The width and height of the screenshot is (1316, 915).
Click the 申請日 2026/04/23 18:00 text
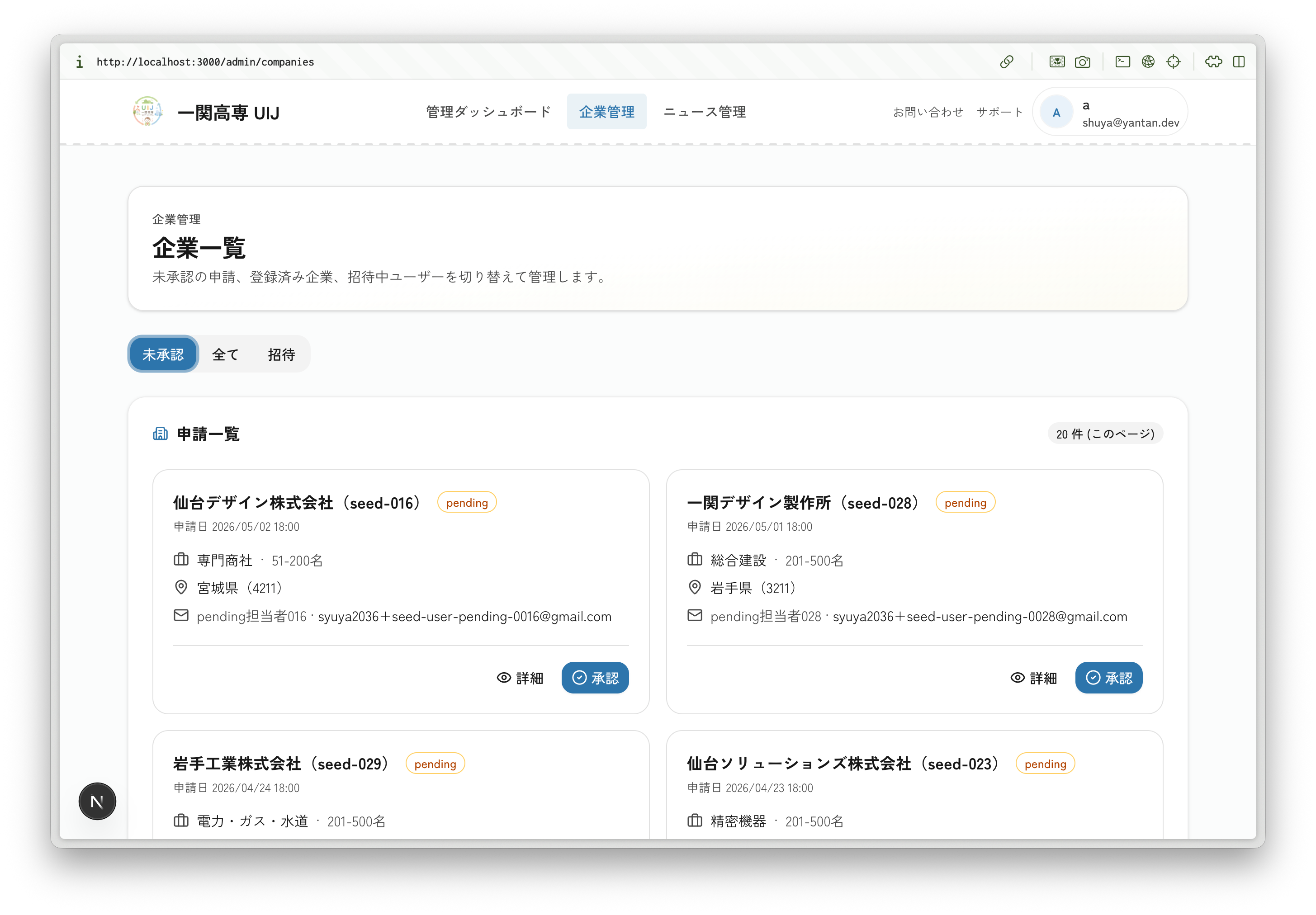(x=750, y=788)
